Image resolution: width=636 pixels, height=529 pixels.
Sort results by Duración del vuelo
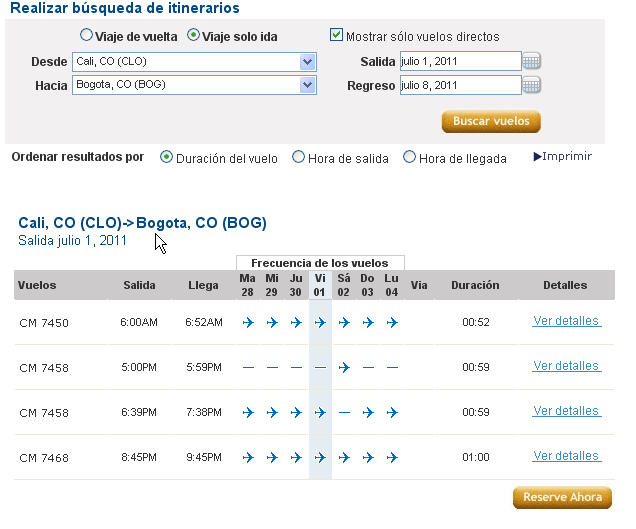166,157
